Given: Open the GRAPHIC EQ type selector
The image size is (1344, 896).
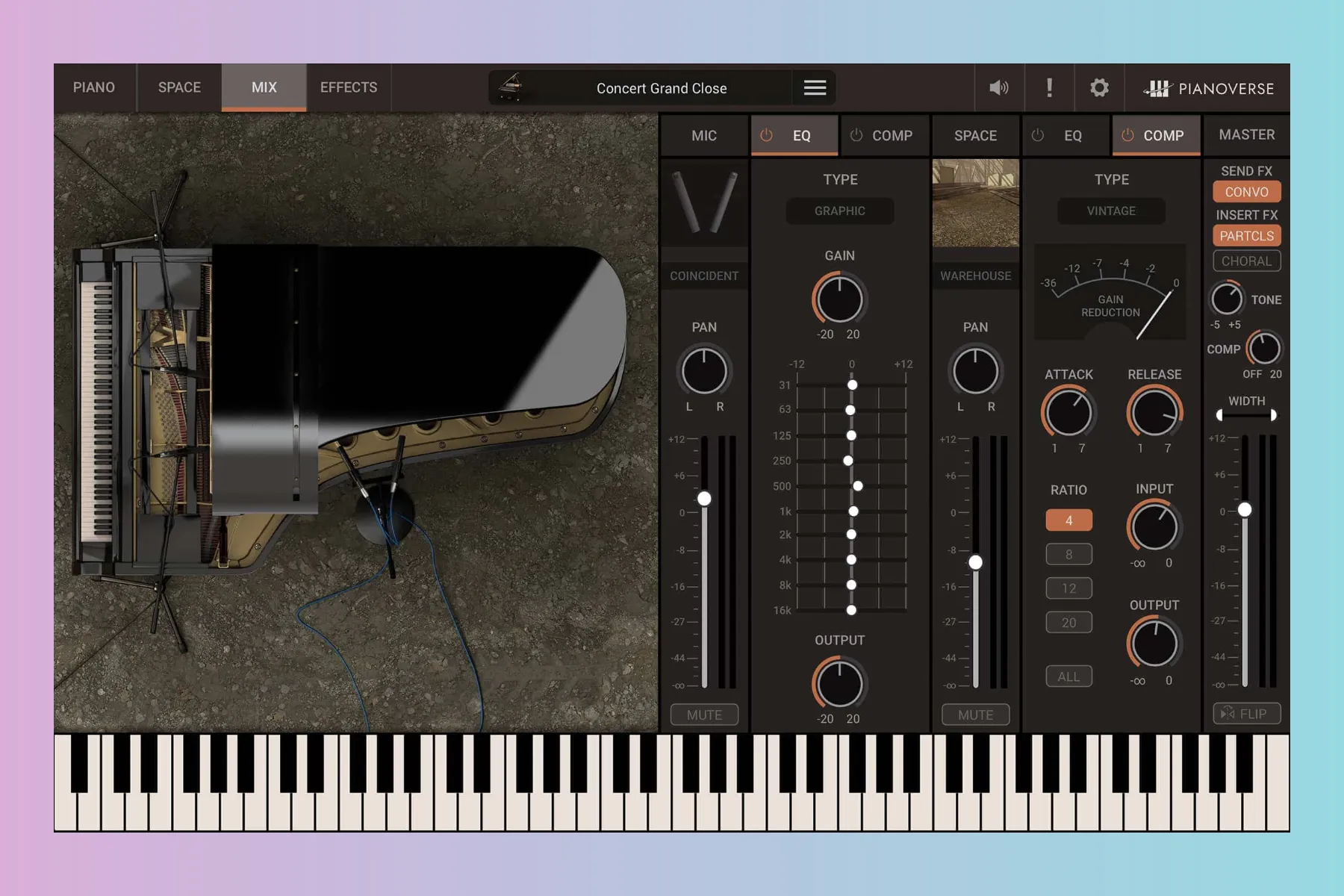Looking at the screenshot, I should coord(839,211).
